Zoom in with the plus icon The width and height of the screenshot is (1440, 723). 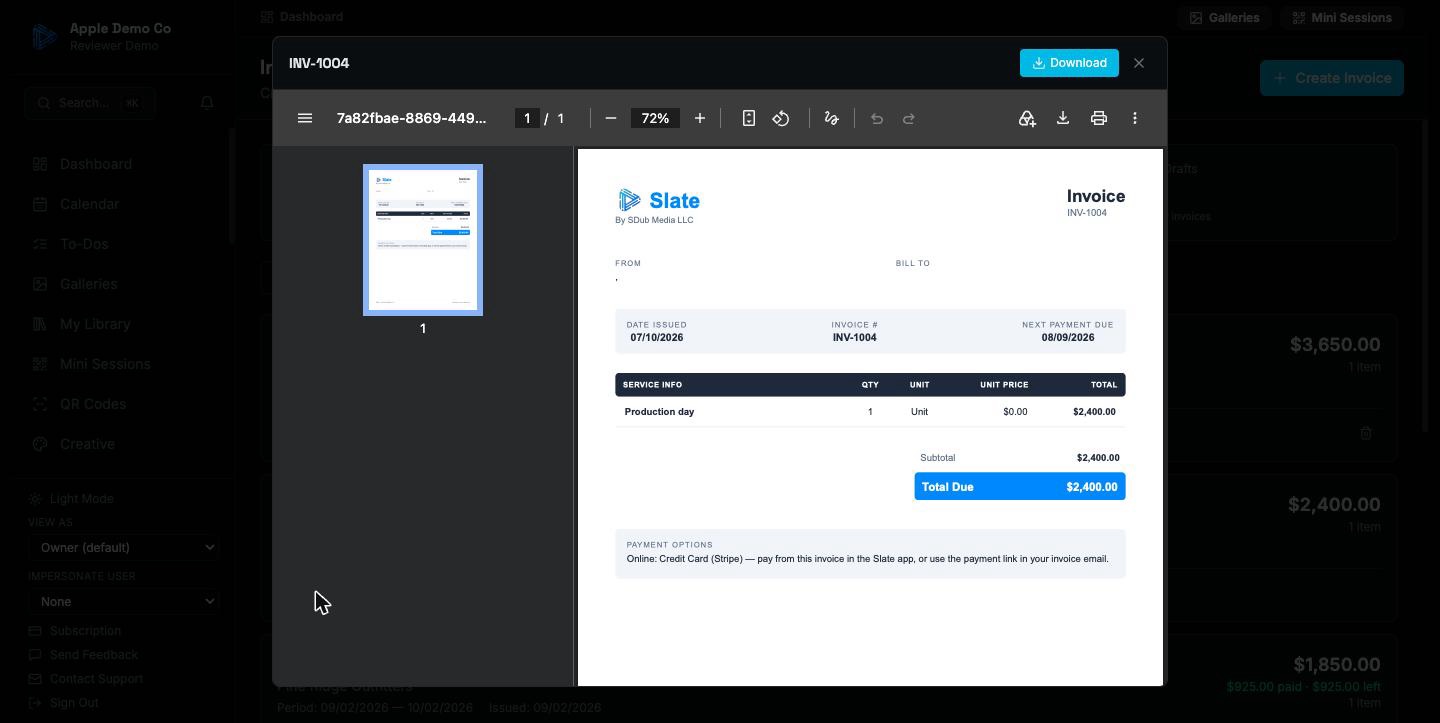[700, 118]
